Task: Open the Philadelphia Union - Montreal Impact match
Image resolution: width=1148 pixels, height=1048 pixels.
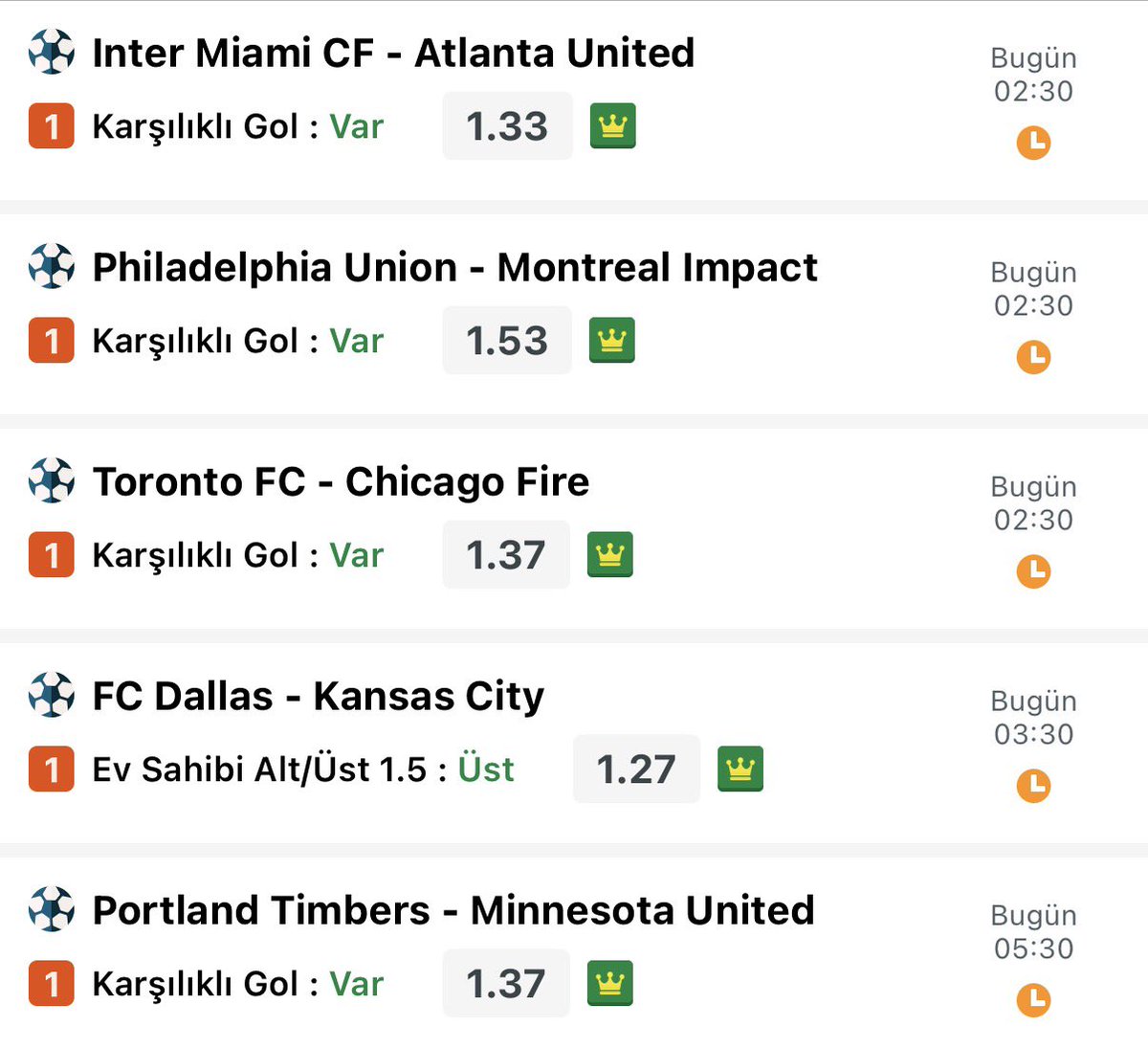Action: pos(454,267)
